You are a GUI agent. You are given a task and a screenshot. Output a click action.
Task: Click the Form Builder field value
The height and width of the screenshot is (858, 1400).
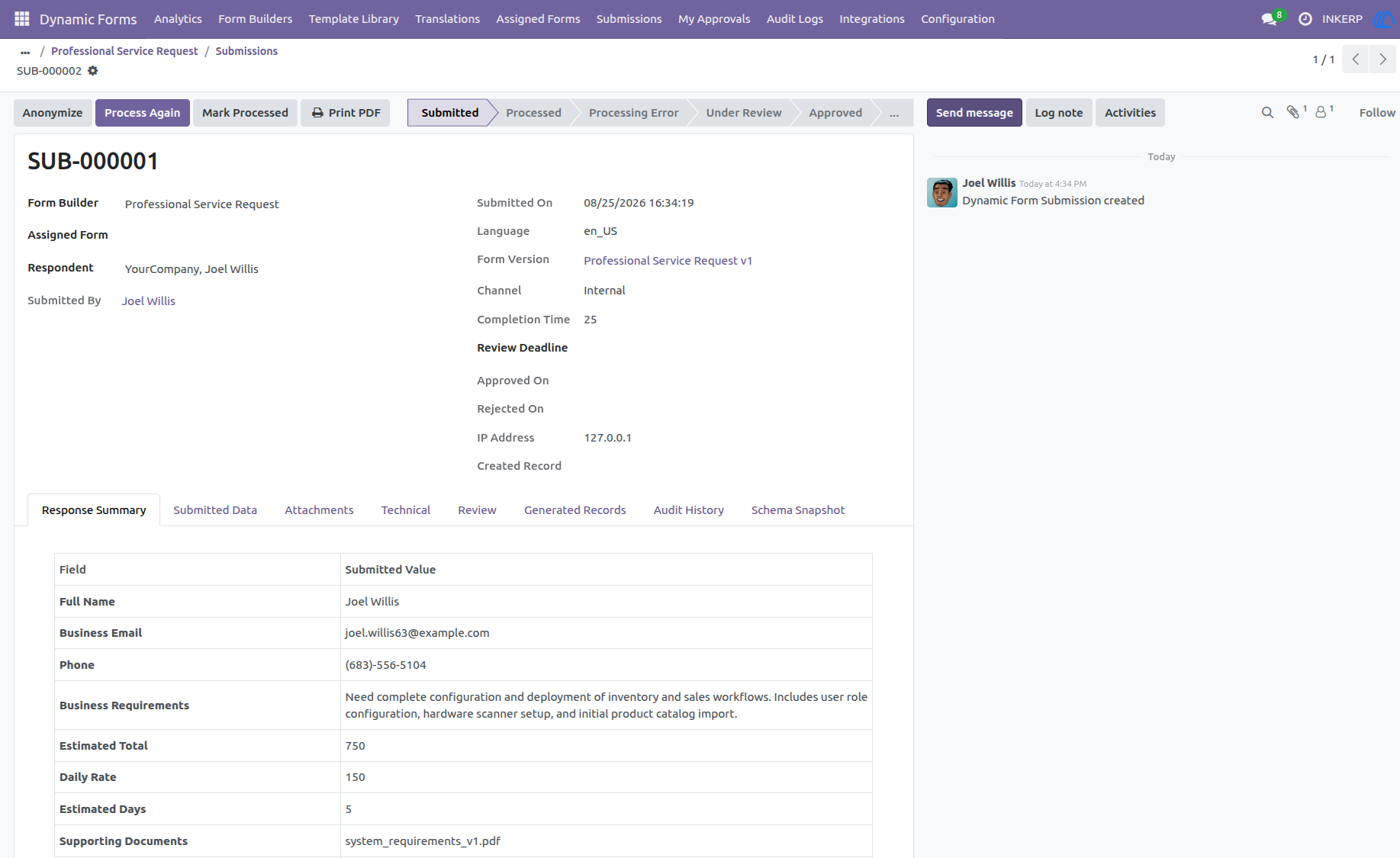202,204
